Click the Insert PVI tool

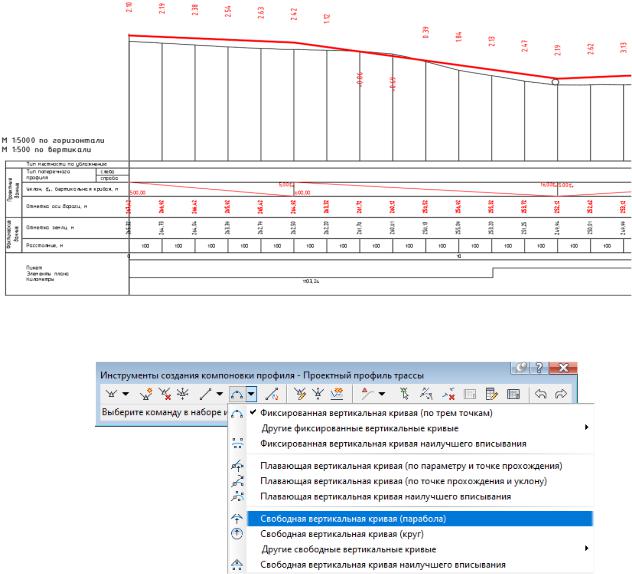click(x=146, y=394)
